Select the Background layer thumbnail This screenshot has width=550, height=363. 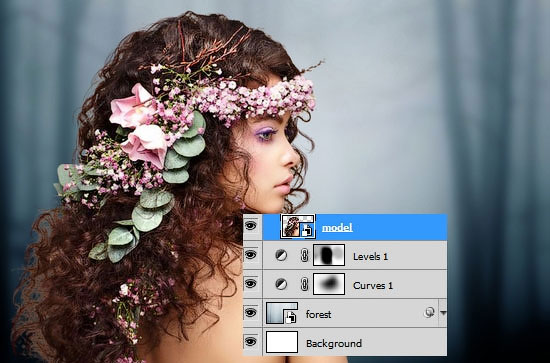click(x=282, y=342)
